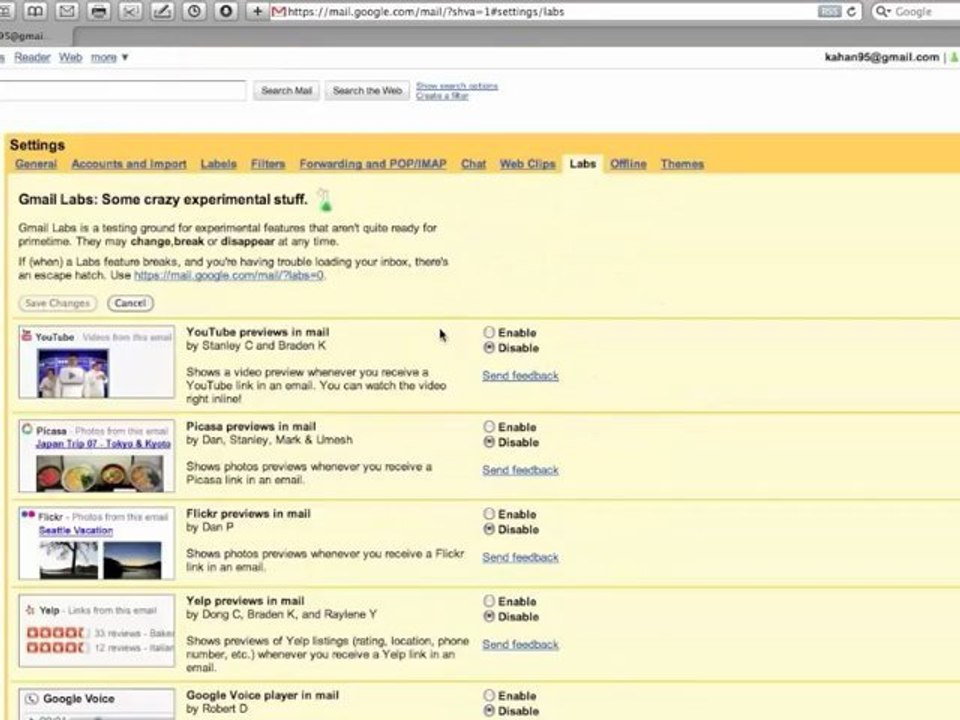960x720 pixels.
Task: Enable Picasa previews in mail
Action: (489, 427)
